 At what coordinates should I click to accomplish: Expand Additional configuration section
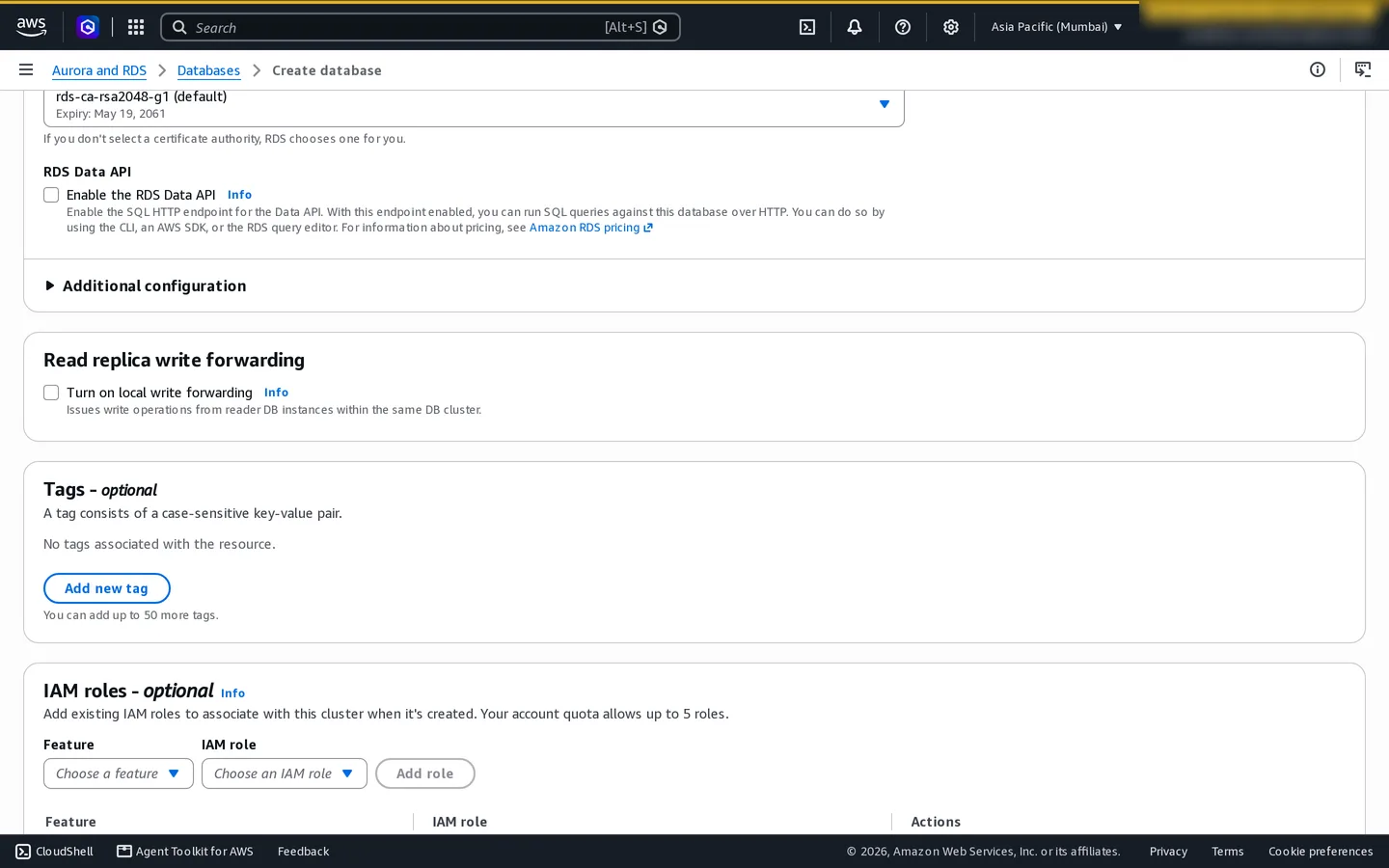(x=146, y=285)
